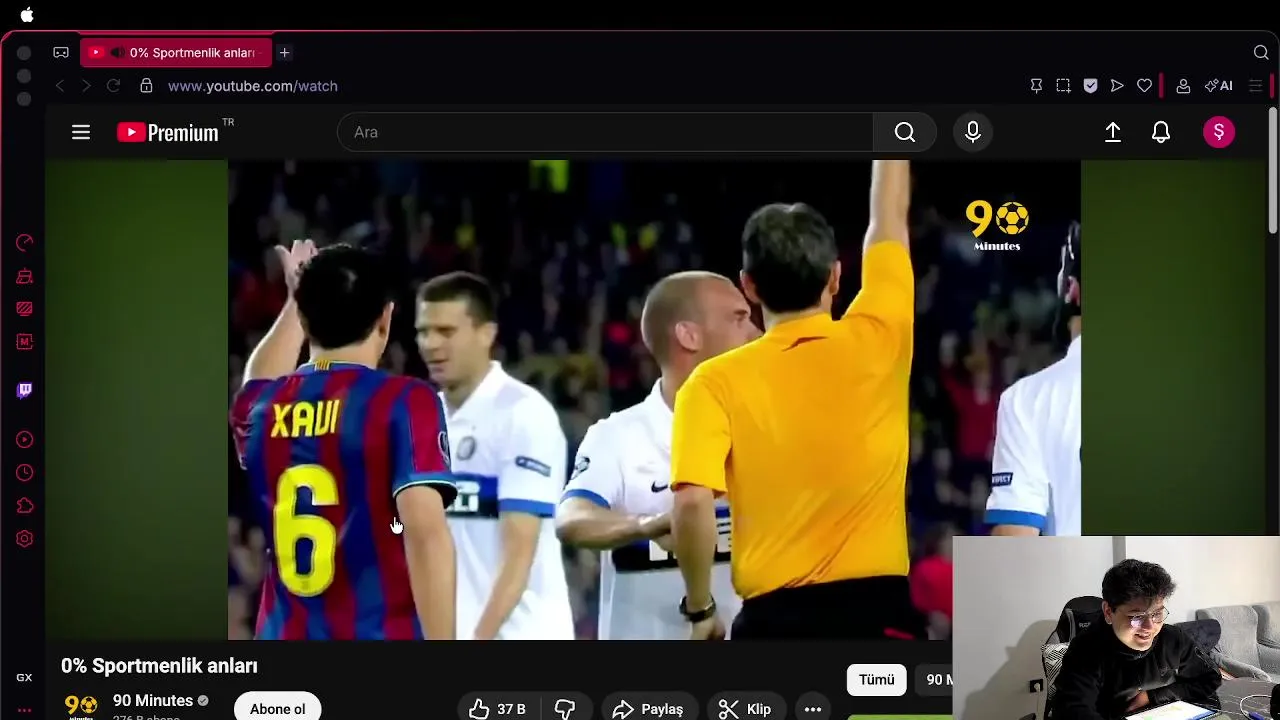Mute the tab via its speaker icon
Viewport: 1280px width, 720px height.
coord(117,52)
